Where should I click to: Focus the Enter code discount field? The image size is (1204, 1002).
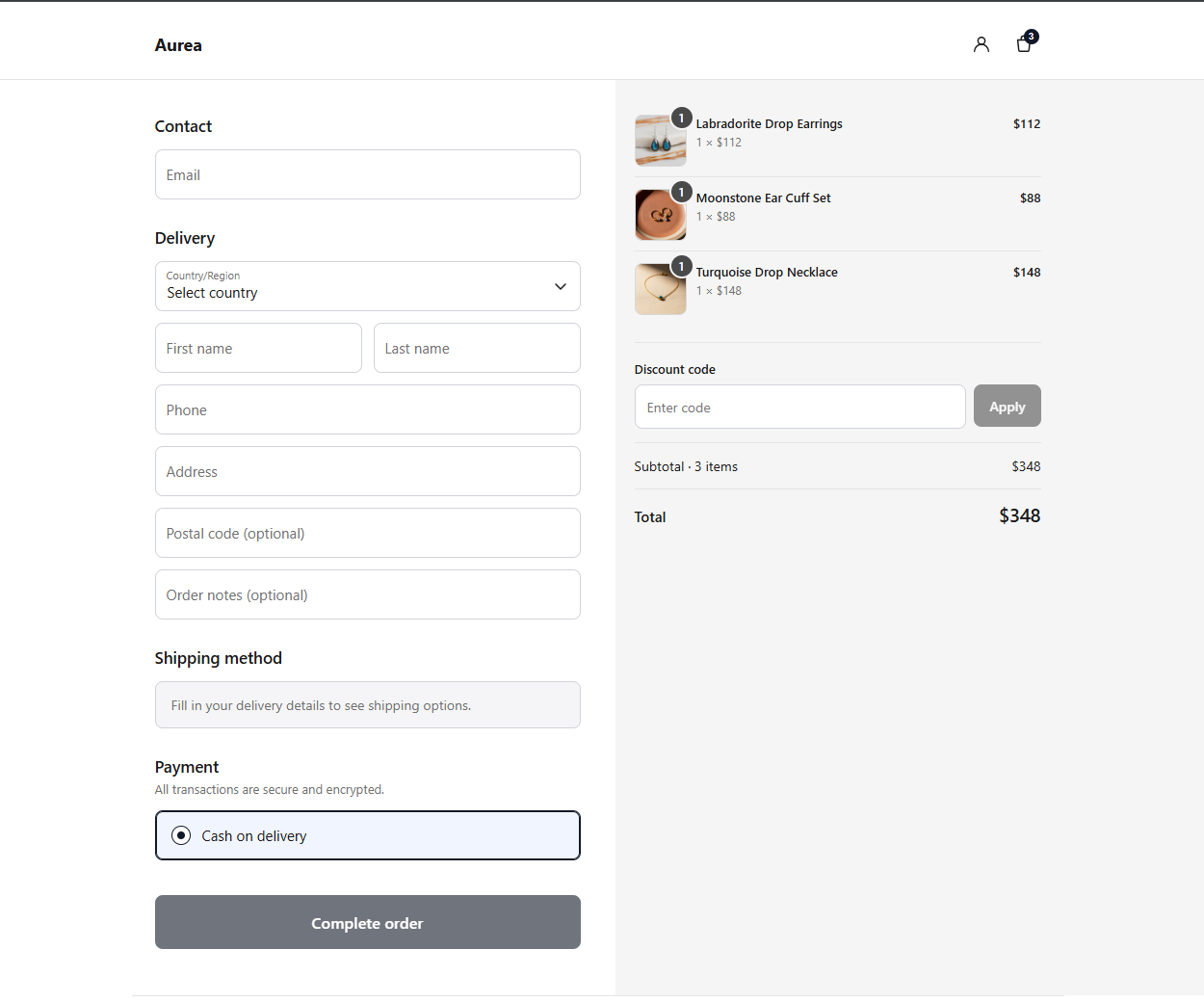click(800, 407)
